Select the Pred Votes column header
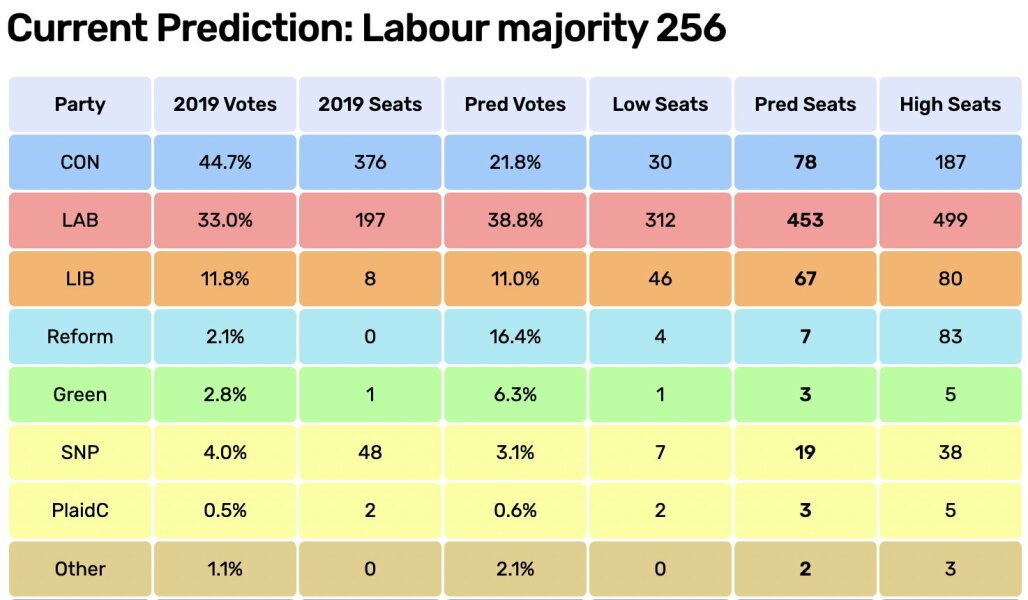The image size is (1028, 600). [x=515, y=104]
